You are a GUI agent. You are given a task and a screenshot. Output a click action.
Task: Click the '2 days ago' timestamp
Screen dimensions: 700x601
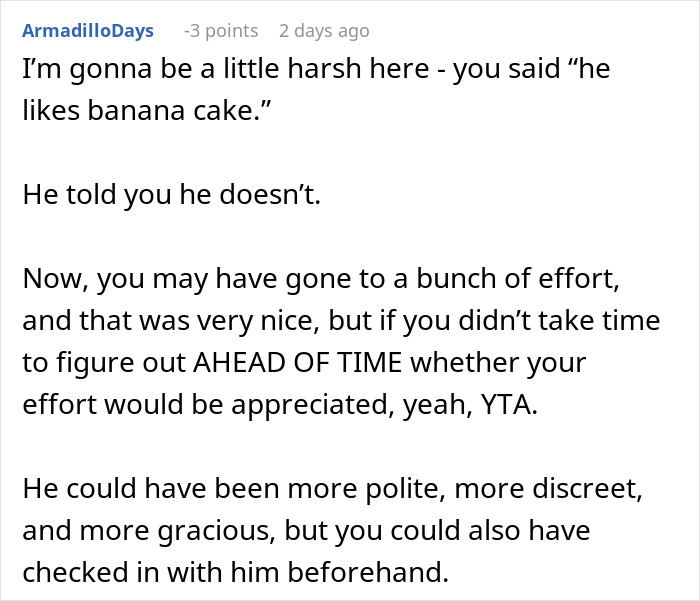324,31
